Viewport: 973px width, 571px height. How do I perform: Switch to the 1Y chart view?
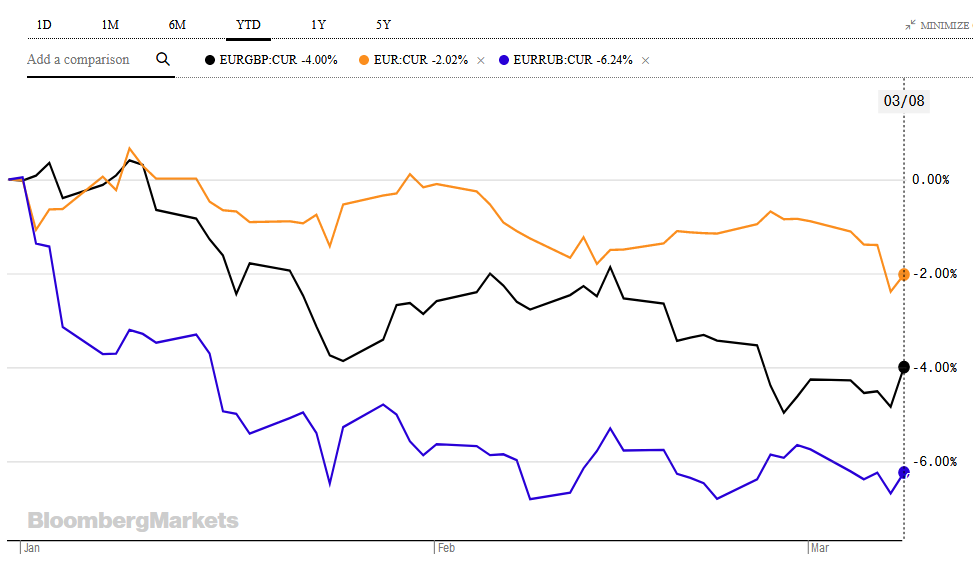[318, 24]
